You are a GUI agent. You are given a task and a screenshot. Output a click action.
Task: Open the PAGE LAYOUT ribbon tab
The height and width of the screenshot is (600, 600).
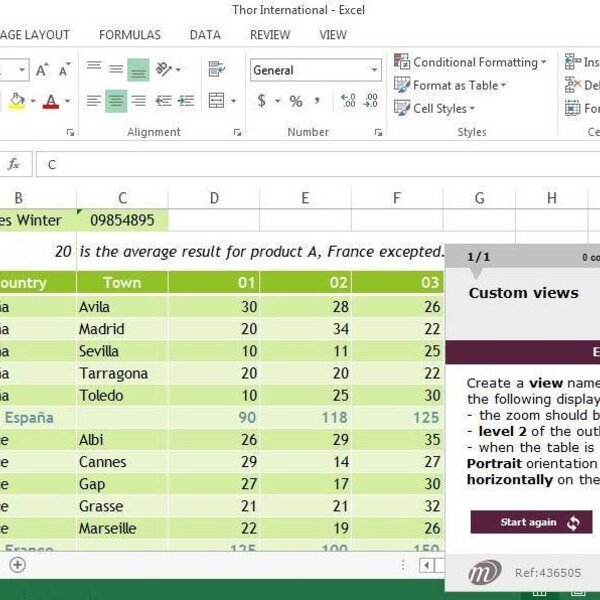coord(34,35)
